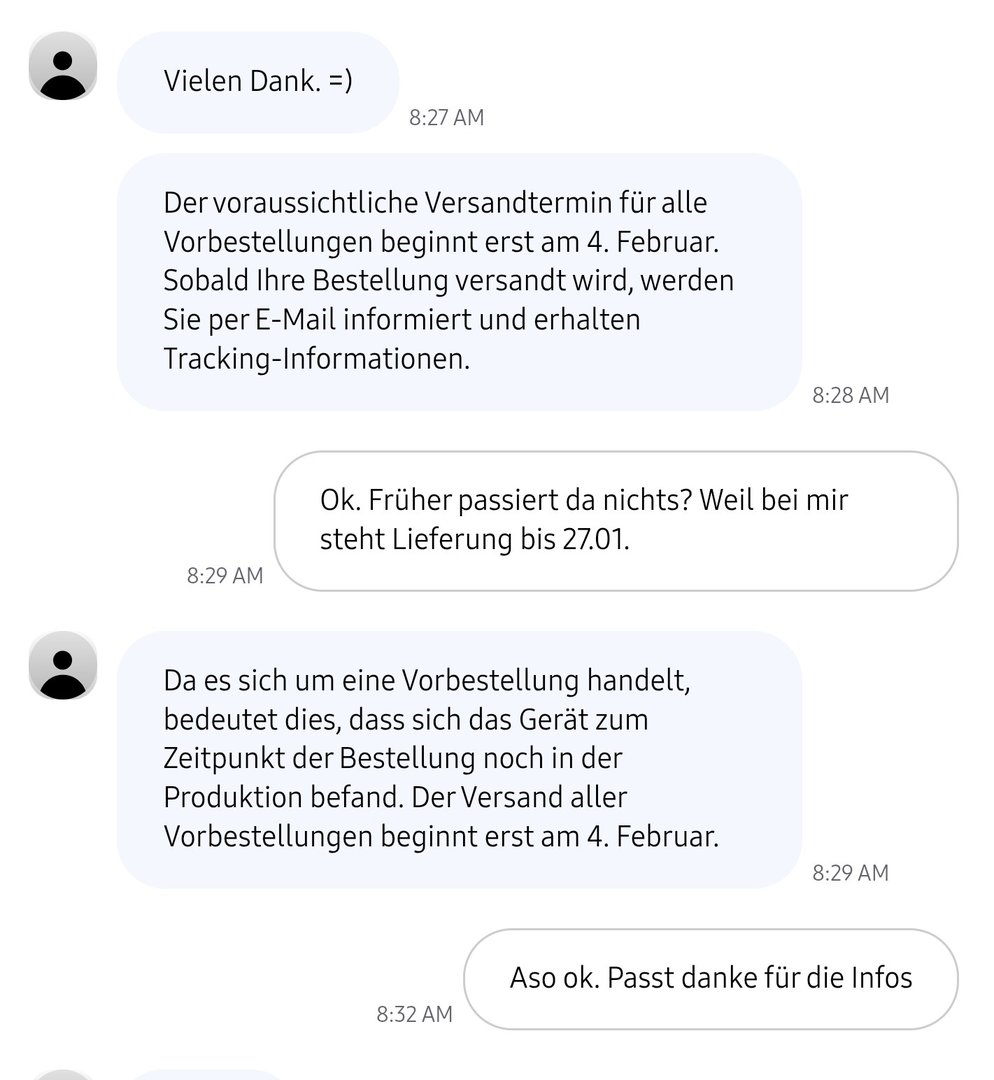The image size is (994, 1080).
Task: Select the "Aso ok. Passt danke" message bubble
Action: (x=711, y=978)
